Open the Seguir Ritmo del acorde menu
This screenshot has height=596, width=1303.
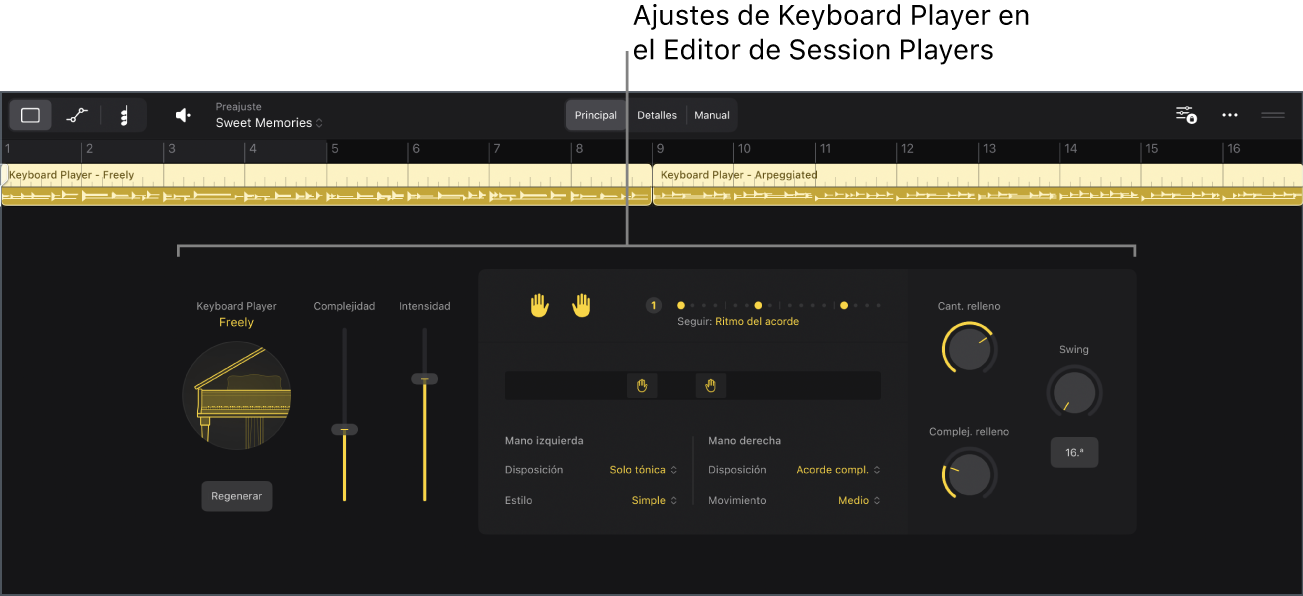(x=757, y=322)
